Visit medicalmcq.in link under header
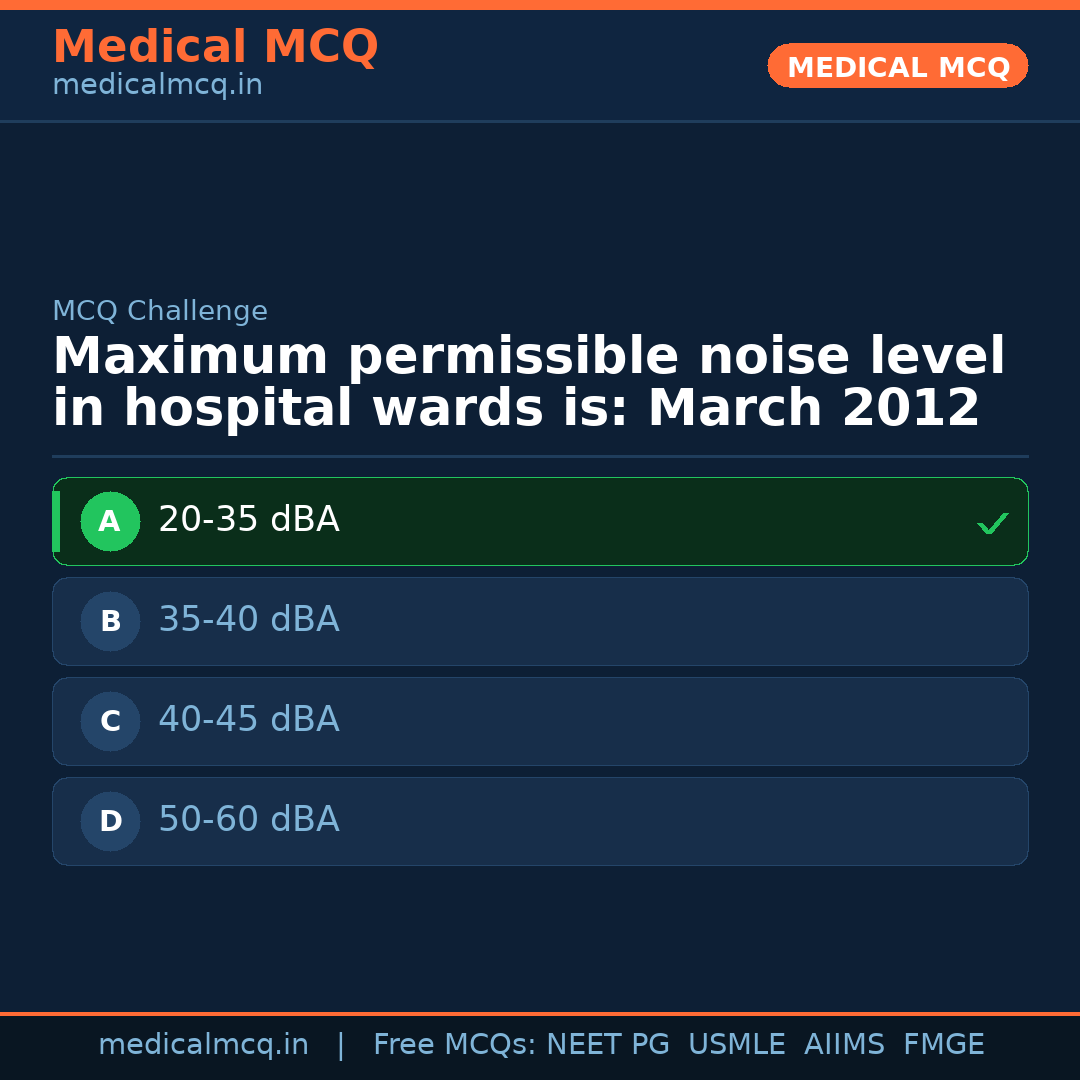 [157, 86]
